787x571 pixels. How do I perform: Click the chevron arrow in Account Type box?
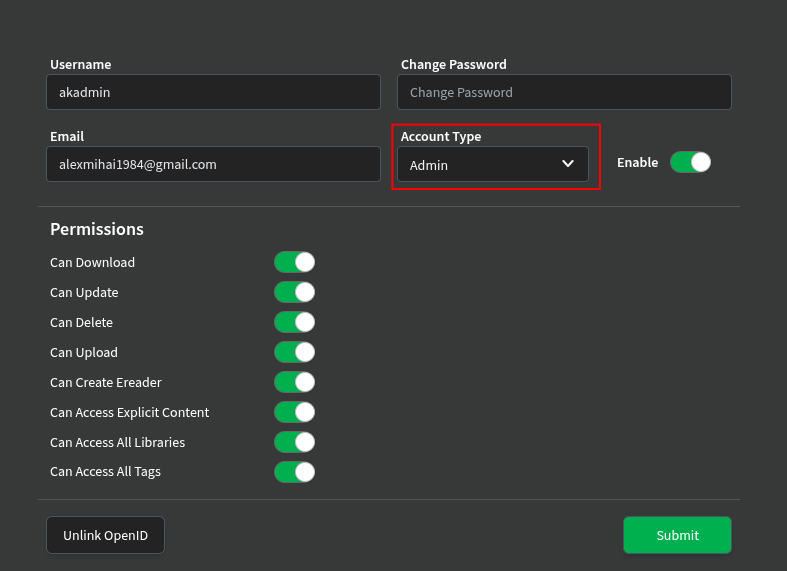pyautogui.click(x=568, y=164)
